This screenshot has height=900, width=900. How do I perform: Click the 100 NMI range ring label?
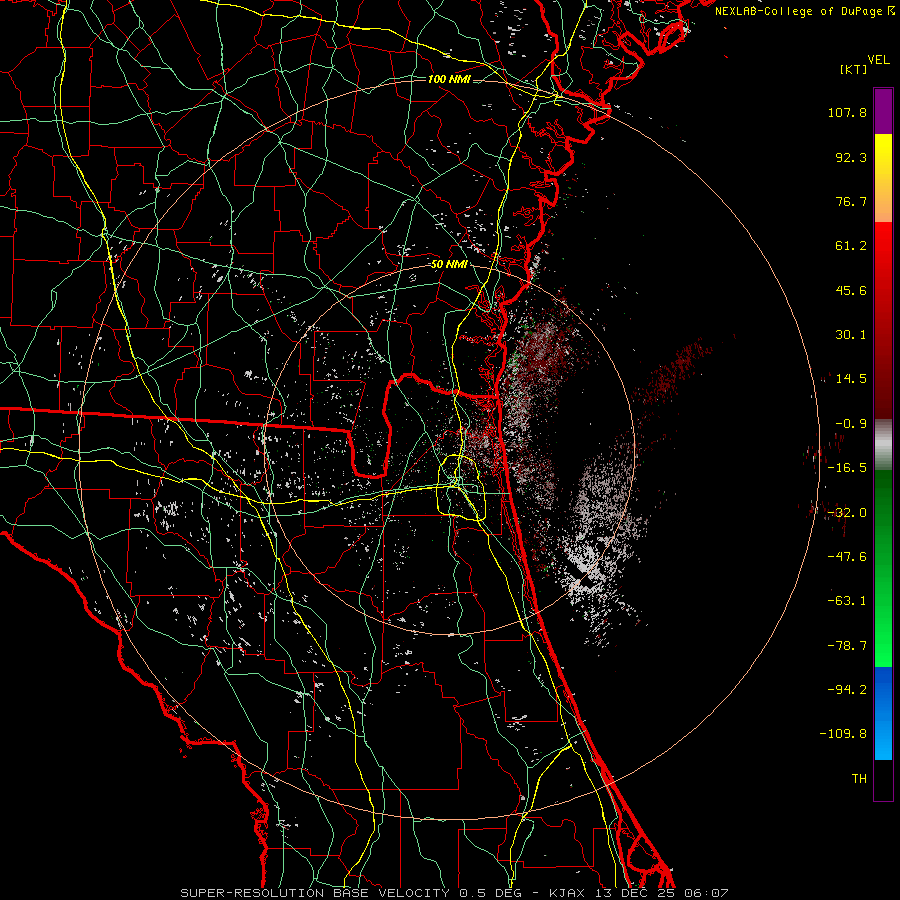pos(449,79)
